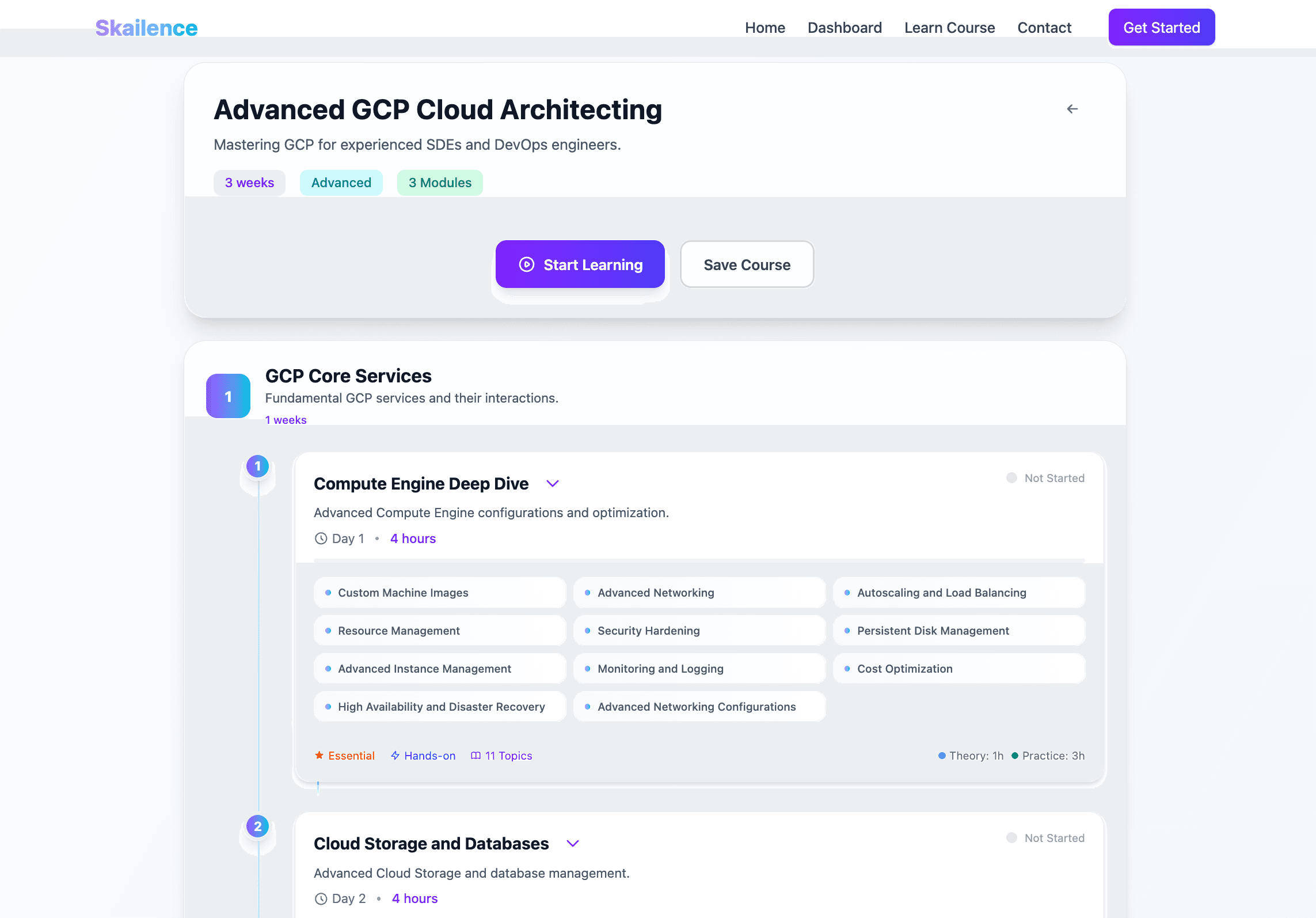Go to the Learn Course nav item

949,28
